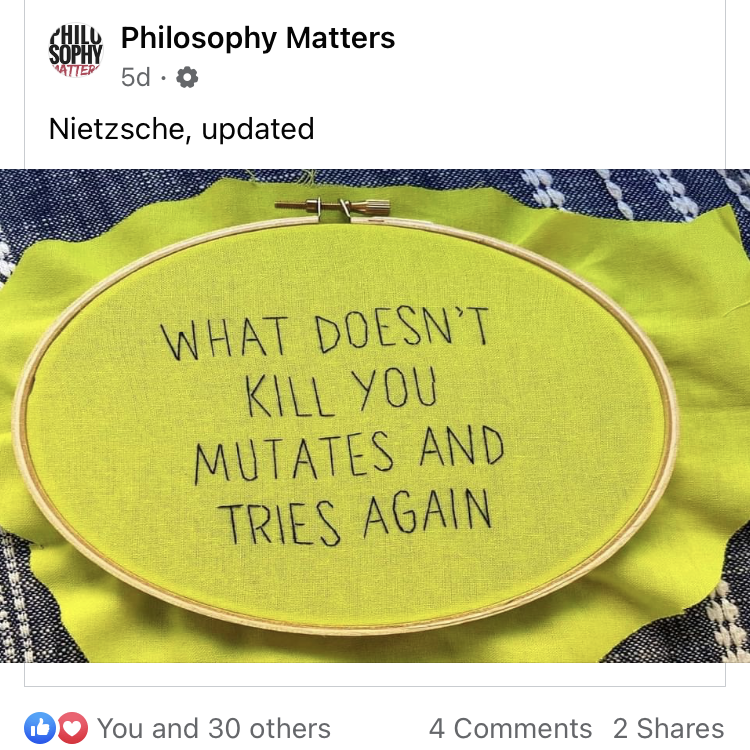View who reacted via You and 30 others

pyautogui.click(x=214, y=728)
